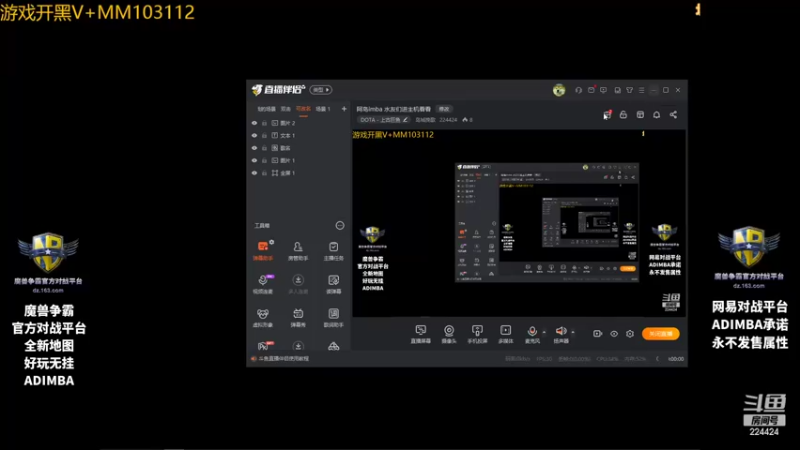Open the 斗鱼直播伴侣使用教程 link
The width and height of the screenshot is (800, 450).
pyautogui.click(x=283, y=359)
